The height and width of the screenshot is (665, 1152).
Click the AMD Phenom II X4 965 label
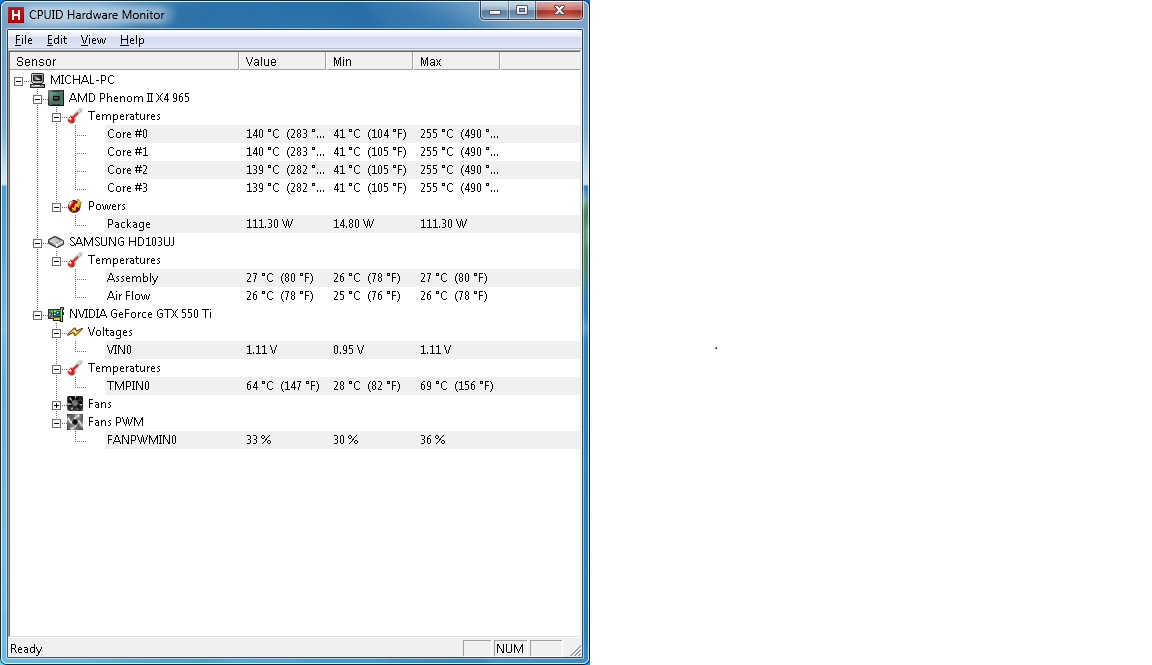(x=129, y=98)
